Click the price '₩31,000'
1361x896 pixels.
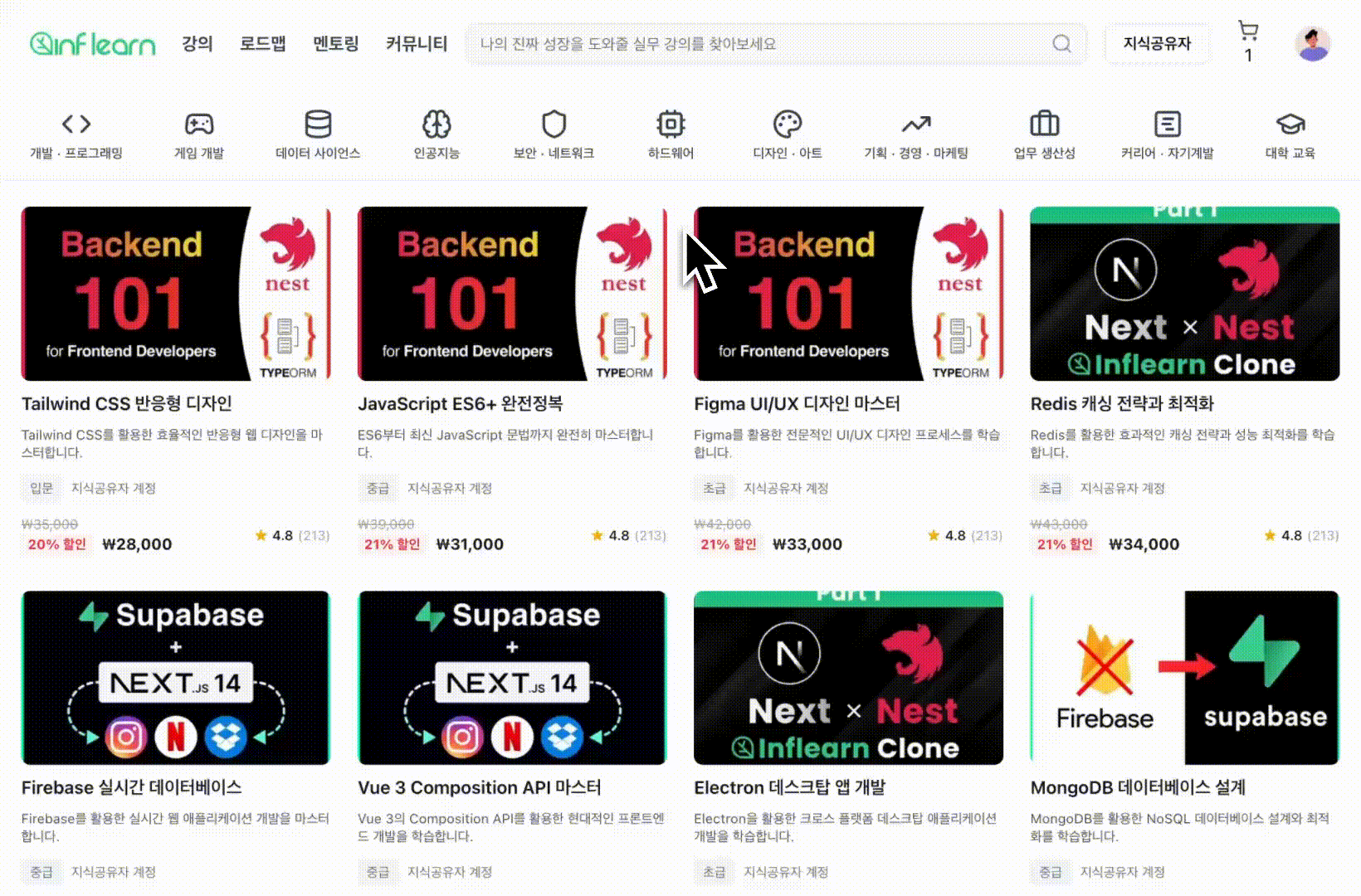(470, 544)
